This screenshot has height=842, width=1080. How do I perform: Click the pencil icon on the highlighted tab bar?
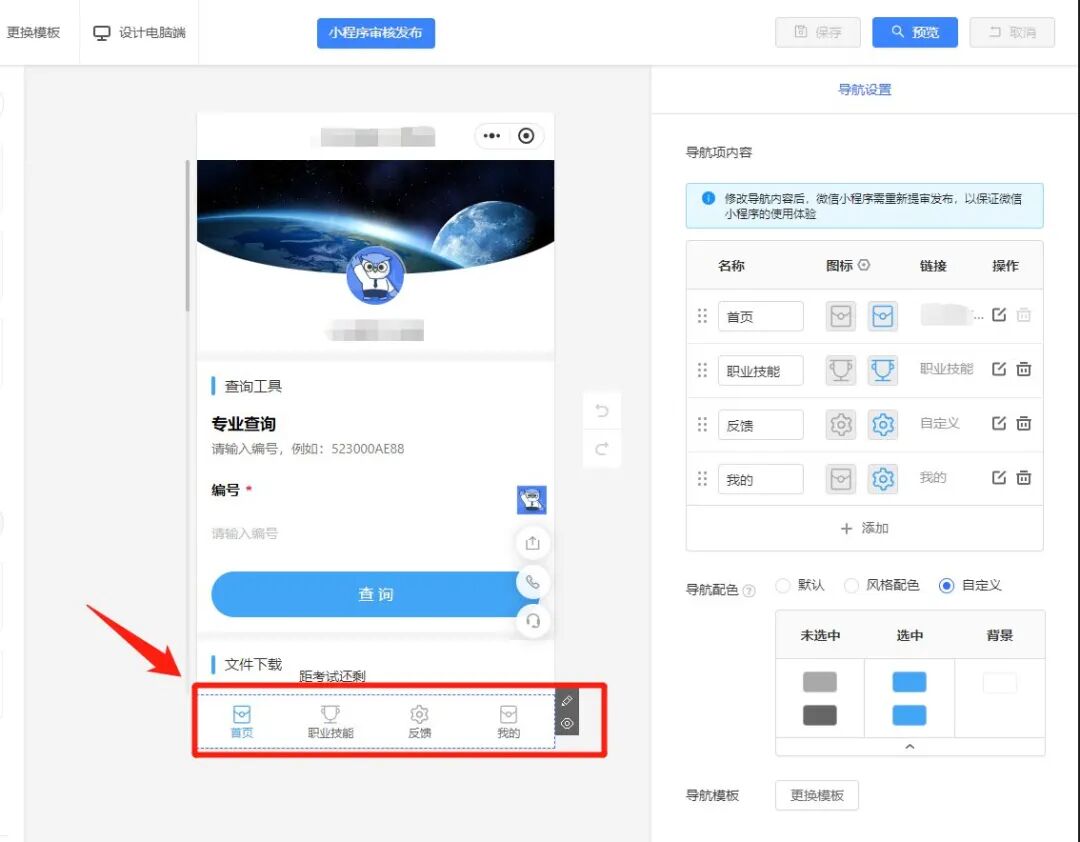point(568,702)
